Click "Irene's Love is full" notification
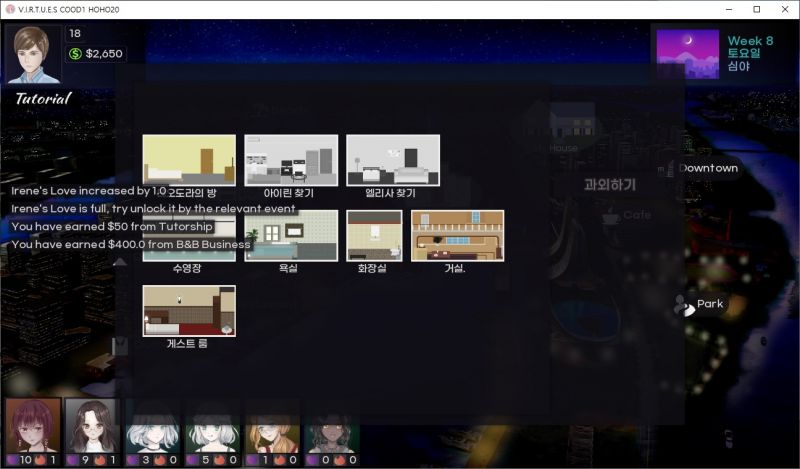800x469 pixels. pos(153,209)
